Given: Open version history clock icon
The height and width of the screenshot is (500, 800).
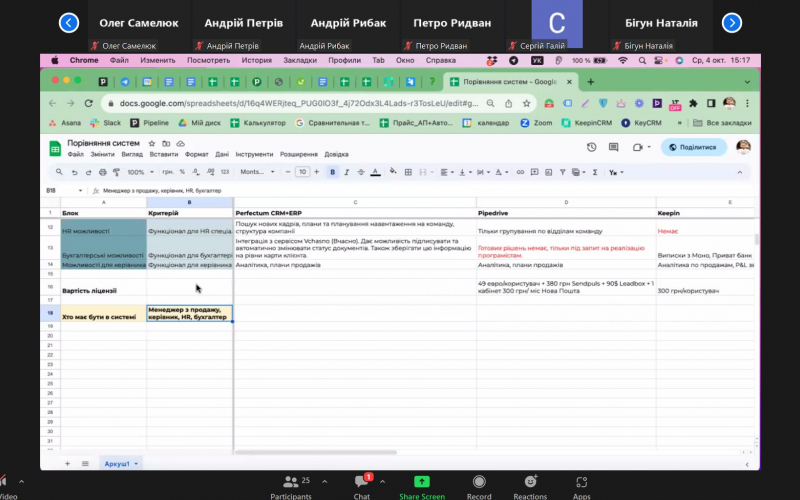Looking at the screenshot, I should 591,147.
